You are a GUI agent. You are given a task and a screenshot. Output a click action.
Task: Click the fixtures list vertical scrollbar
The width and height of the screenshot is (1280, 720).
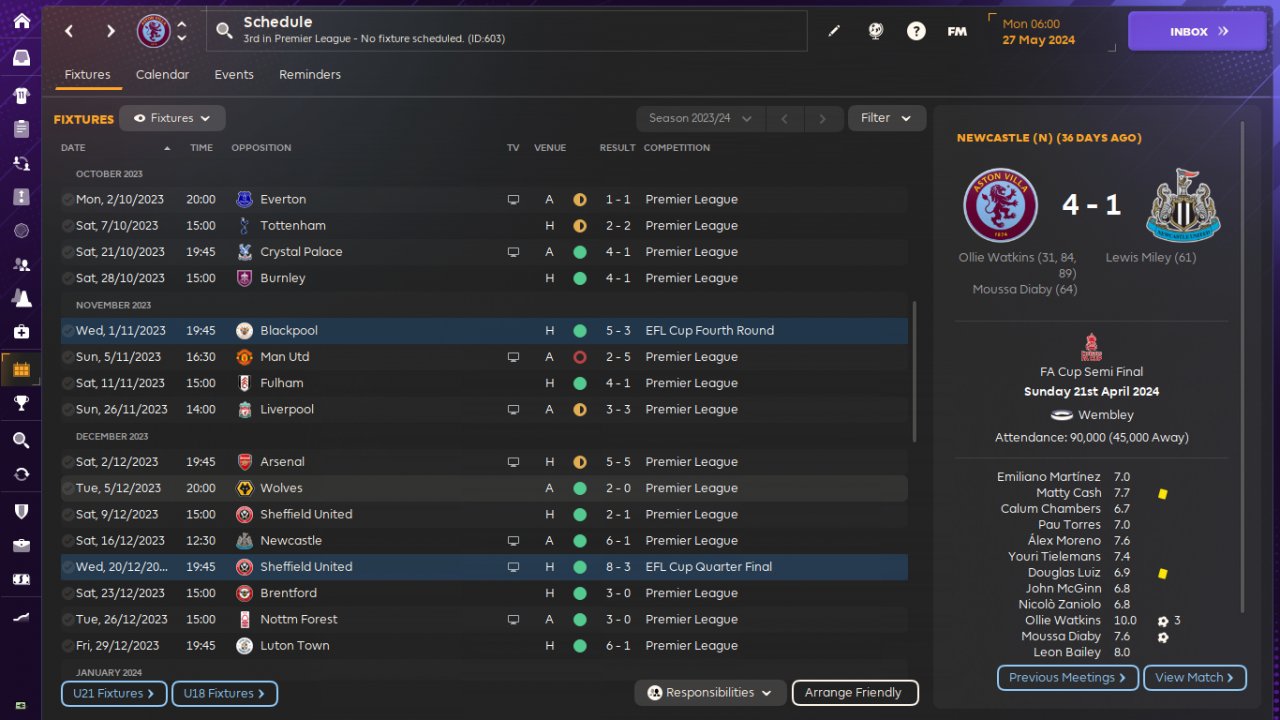click(914, 370)
